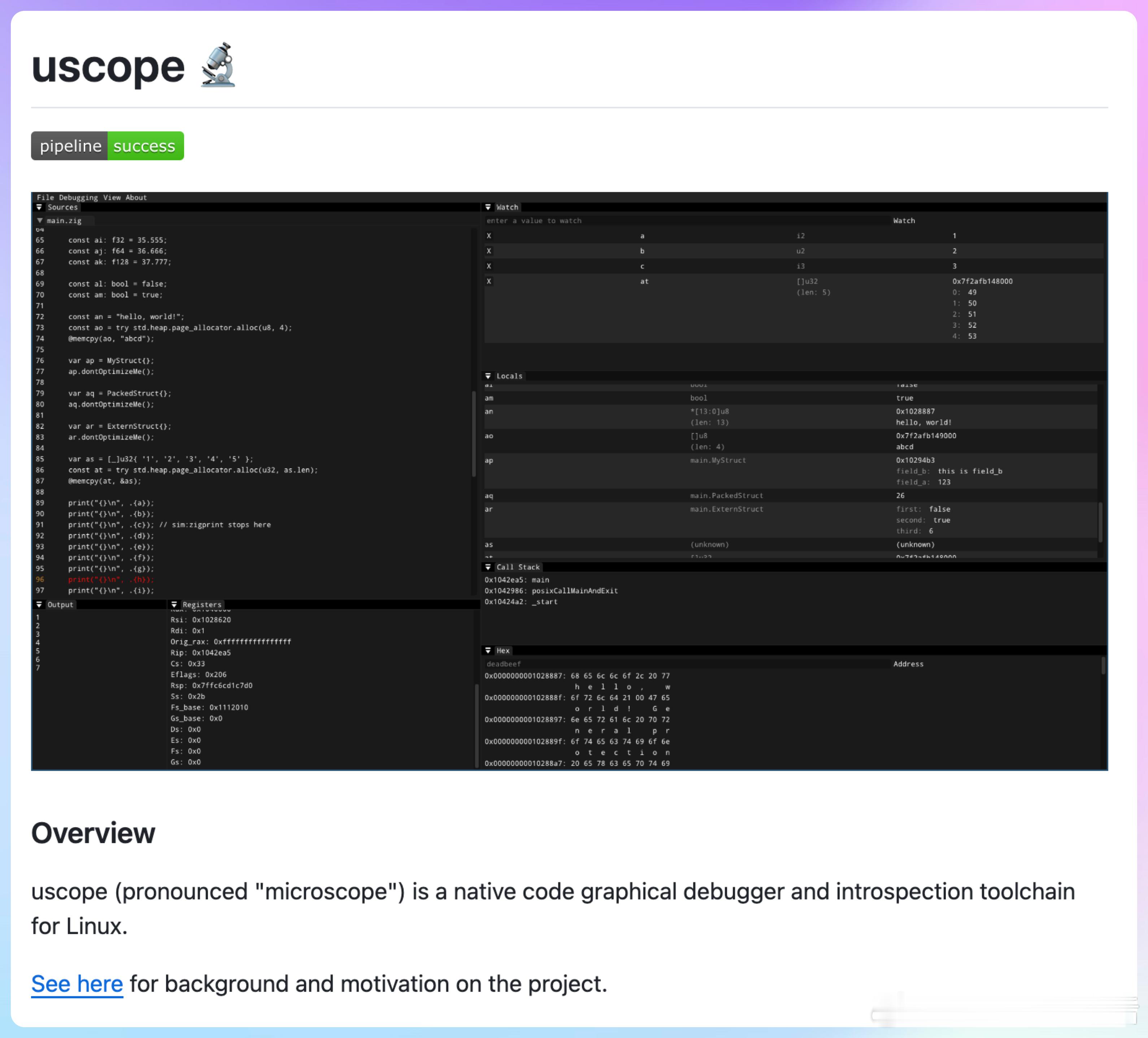
Task: Click watch value '0x7f2afb148000' for at
Action: (x=982, y=281)
